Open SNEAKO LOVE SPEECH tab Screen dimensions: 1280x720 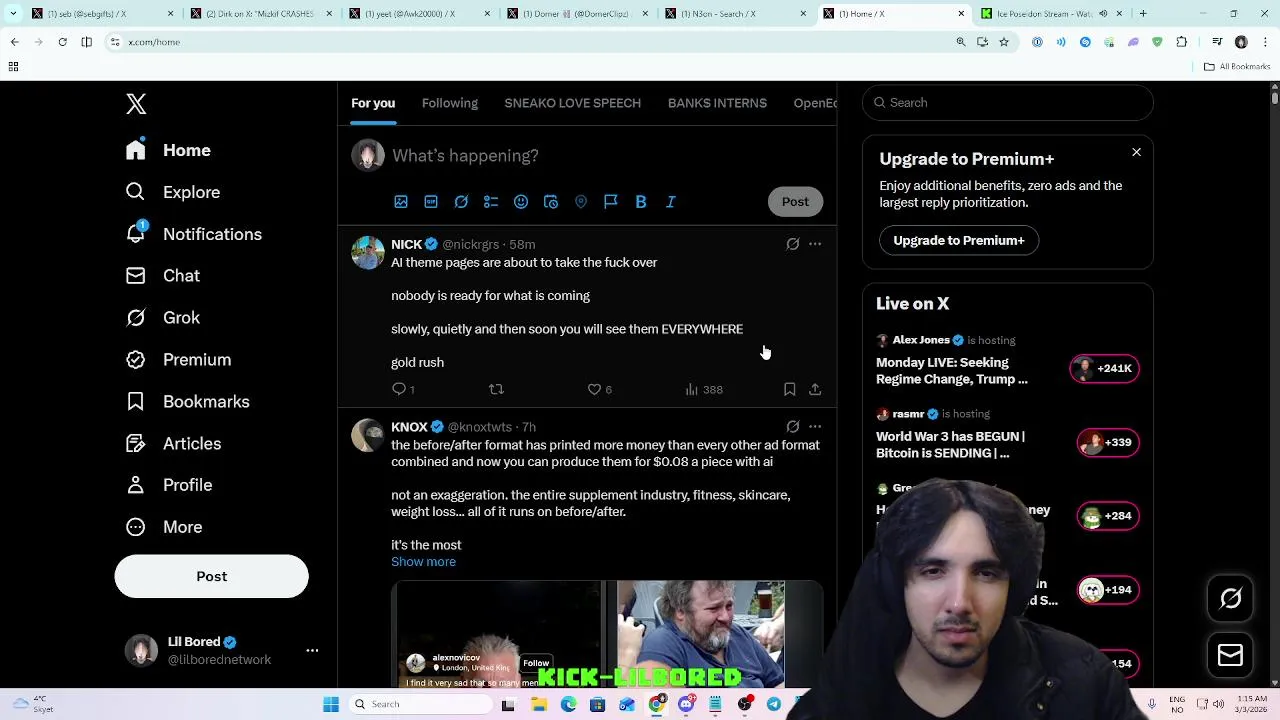point(573,103)
